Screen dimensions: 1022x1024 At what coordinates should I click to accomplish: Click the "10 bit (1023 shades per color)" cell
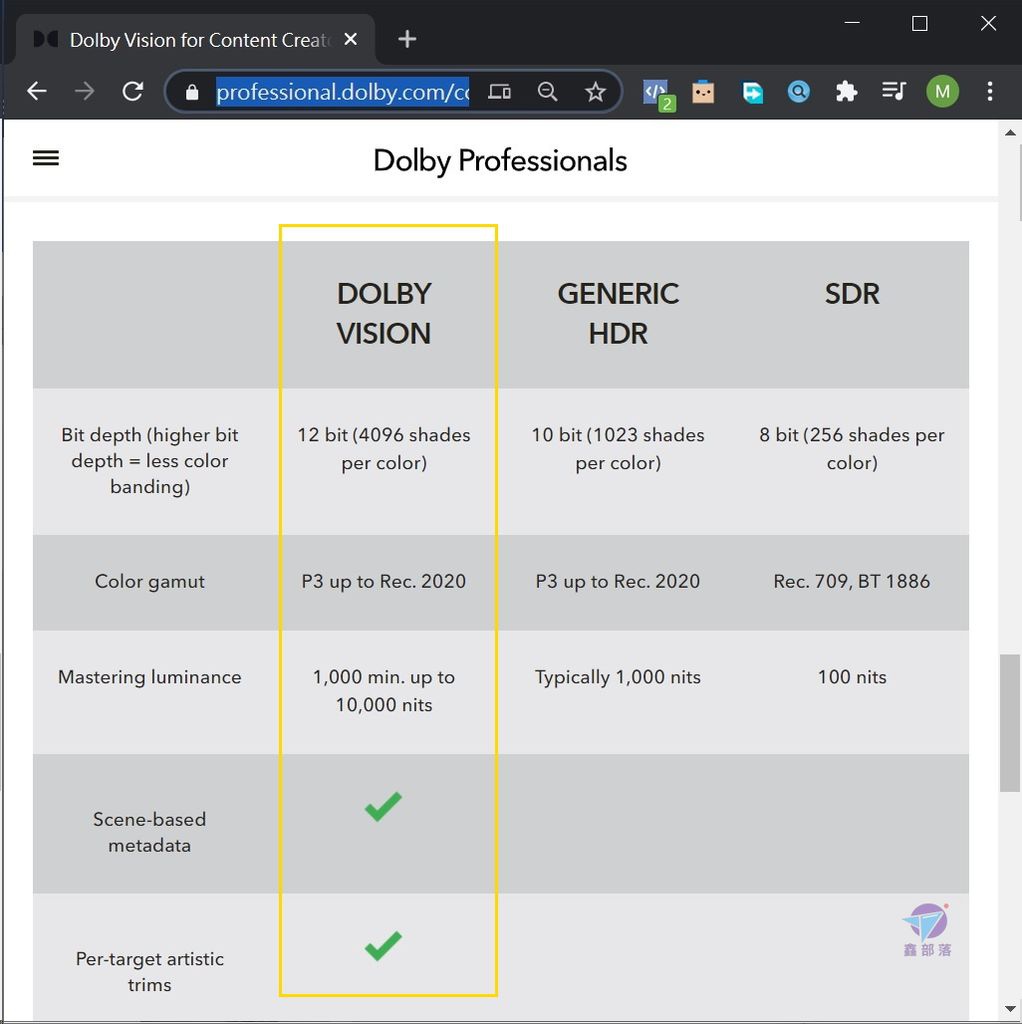[x=618, y=449]
